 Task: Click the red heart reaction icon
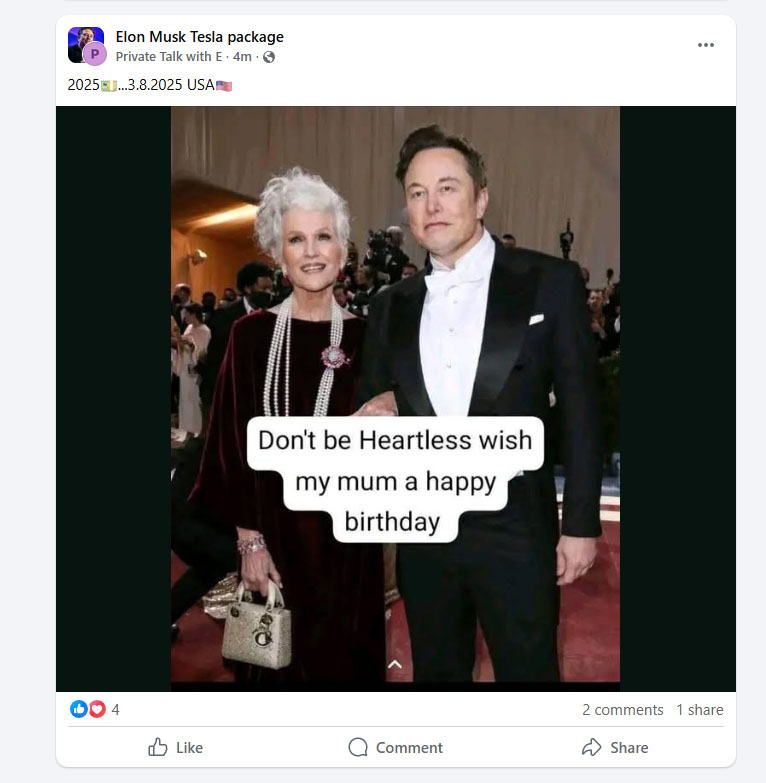click(97, 709)
